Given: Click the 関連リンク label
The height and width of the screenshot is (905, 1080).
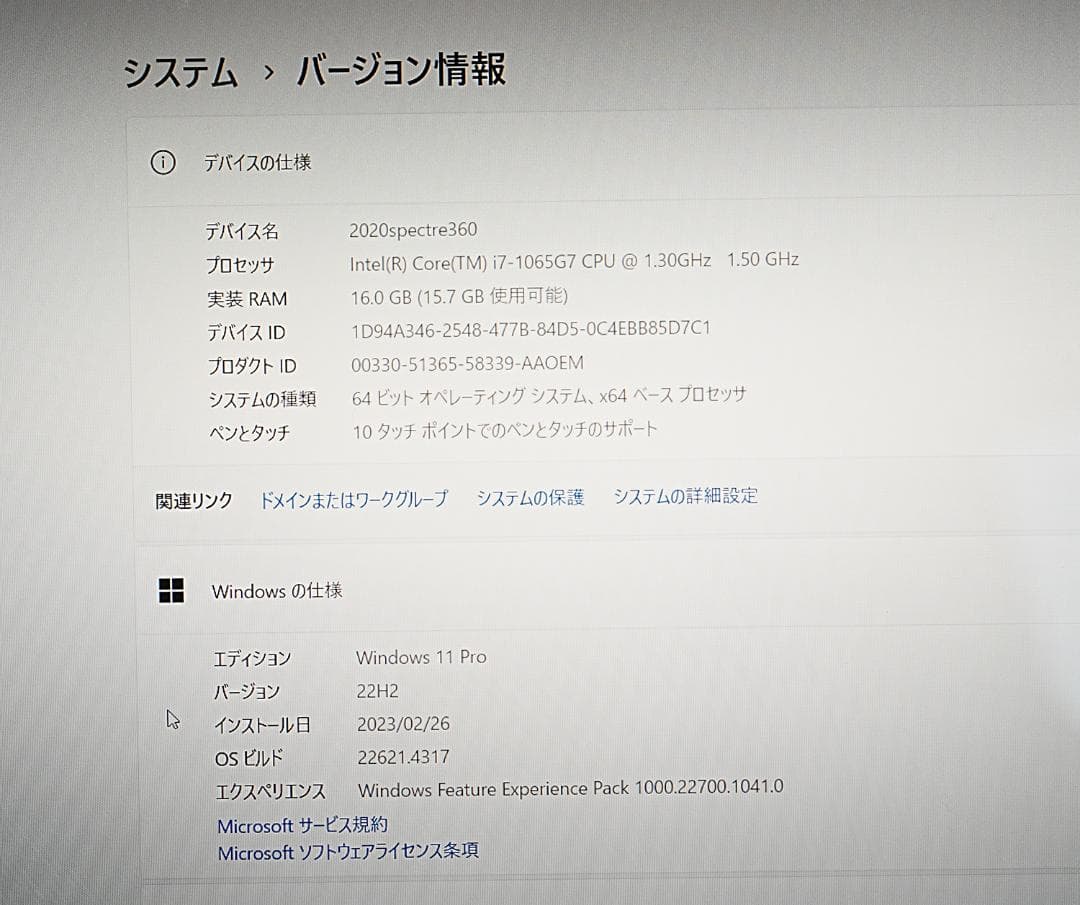Looking at the screenshot, I should point(194,501).
